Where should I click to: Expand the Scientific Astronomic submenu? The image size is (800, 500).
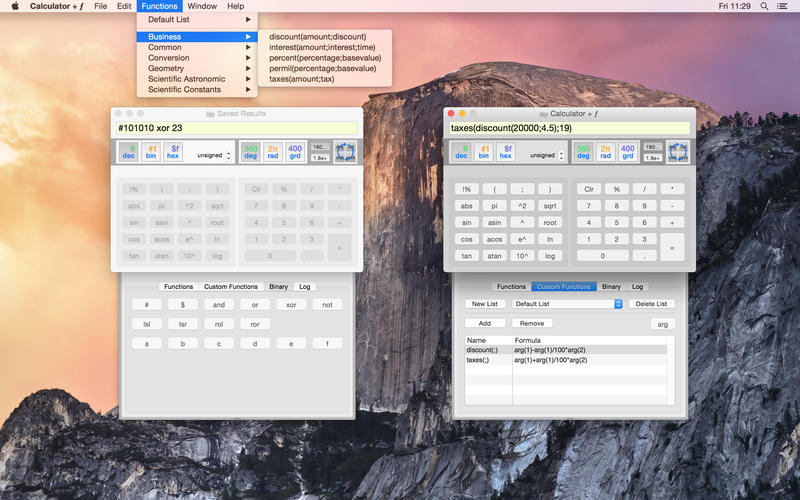click(197, 79)
